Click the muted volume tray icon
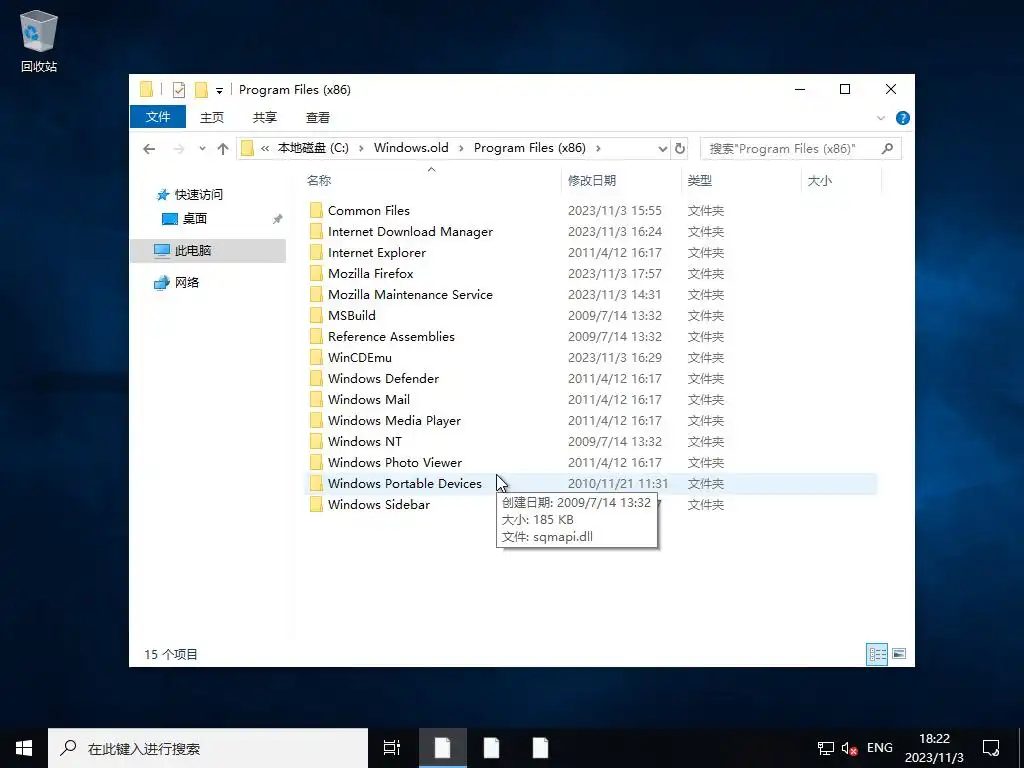Viewport: 1024px width, 768px height. point(850,748)
